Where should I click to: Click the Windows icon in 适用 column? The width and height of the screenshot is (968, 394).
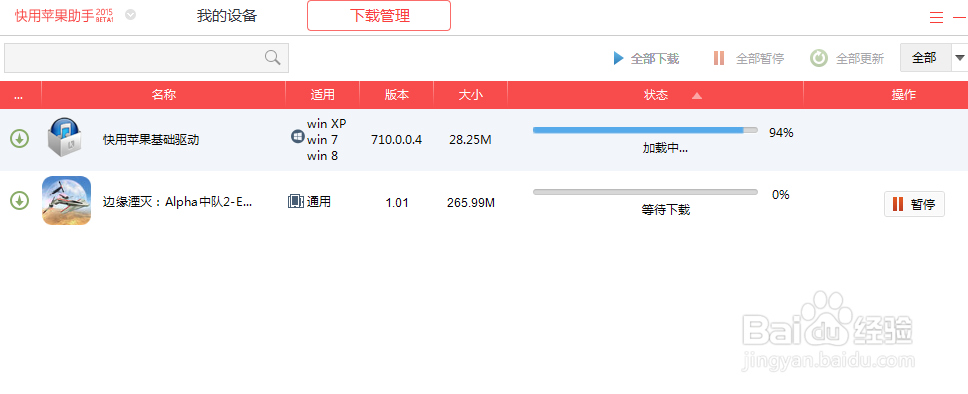point(298,136)
